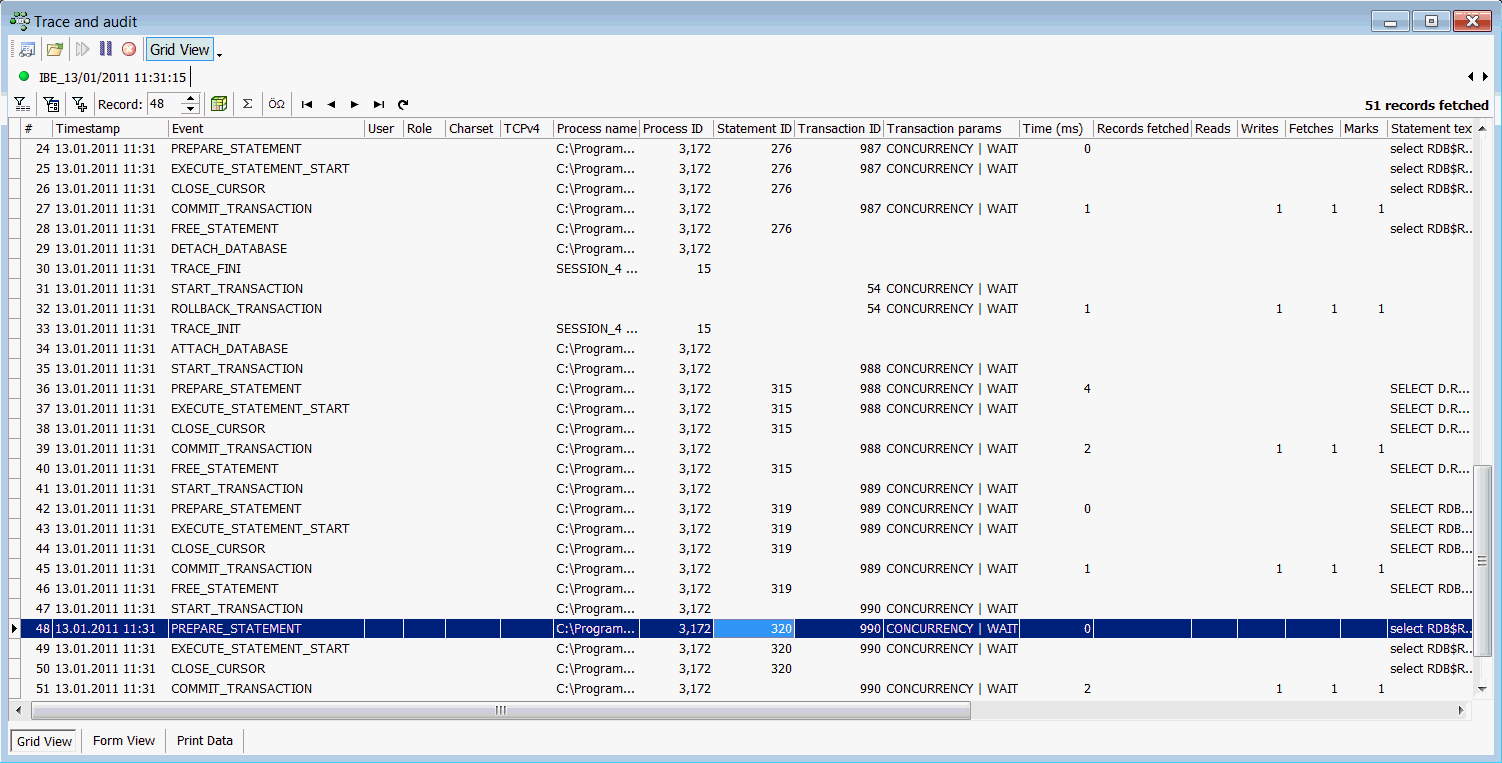
Task: Open the Grid View dropdown arrow
Action: point(220,53)
